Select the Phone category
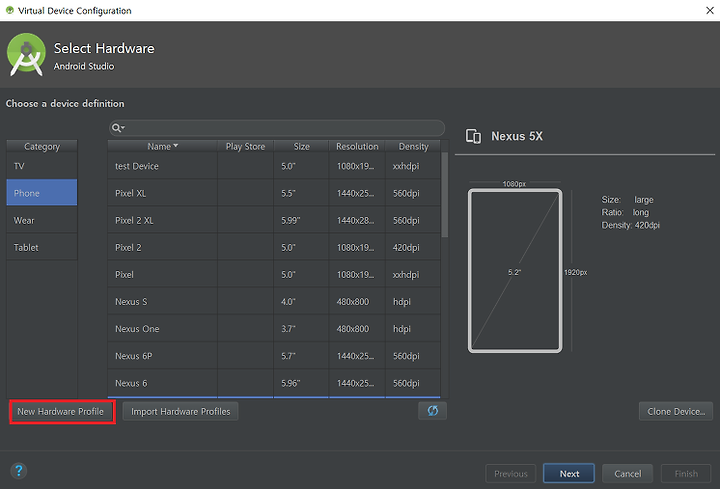This screenshot has width=720, height=489. pos(42,193)
